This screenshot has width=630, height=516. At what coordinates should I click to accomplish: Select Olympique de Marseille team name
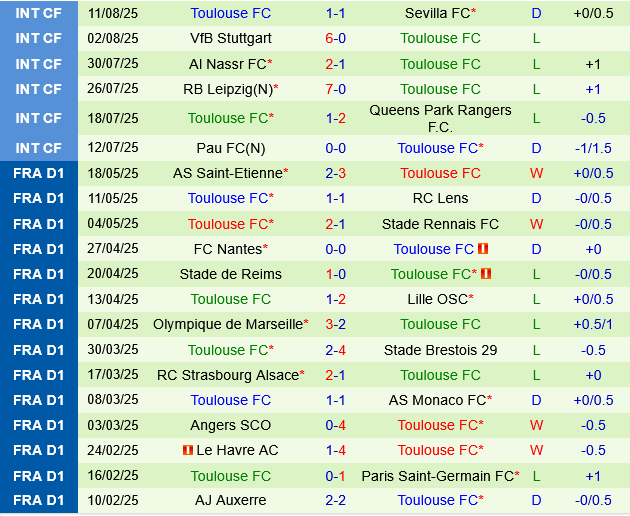pos(228,324)
